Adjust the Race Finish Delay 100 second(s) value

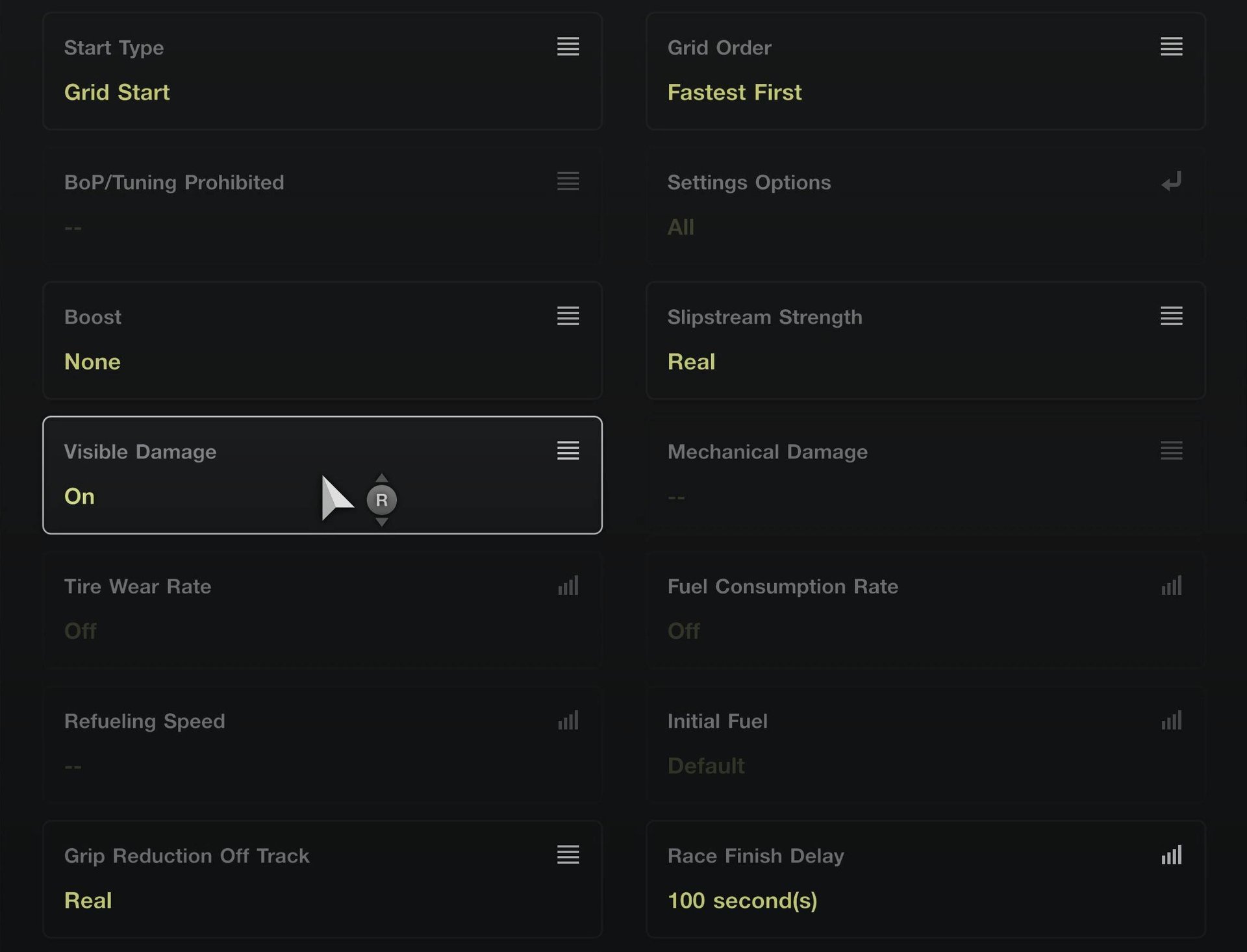click(x=742, y=901)
